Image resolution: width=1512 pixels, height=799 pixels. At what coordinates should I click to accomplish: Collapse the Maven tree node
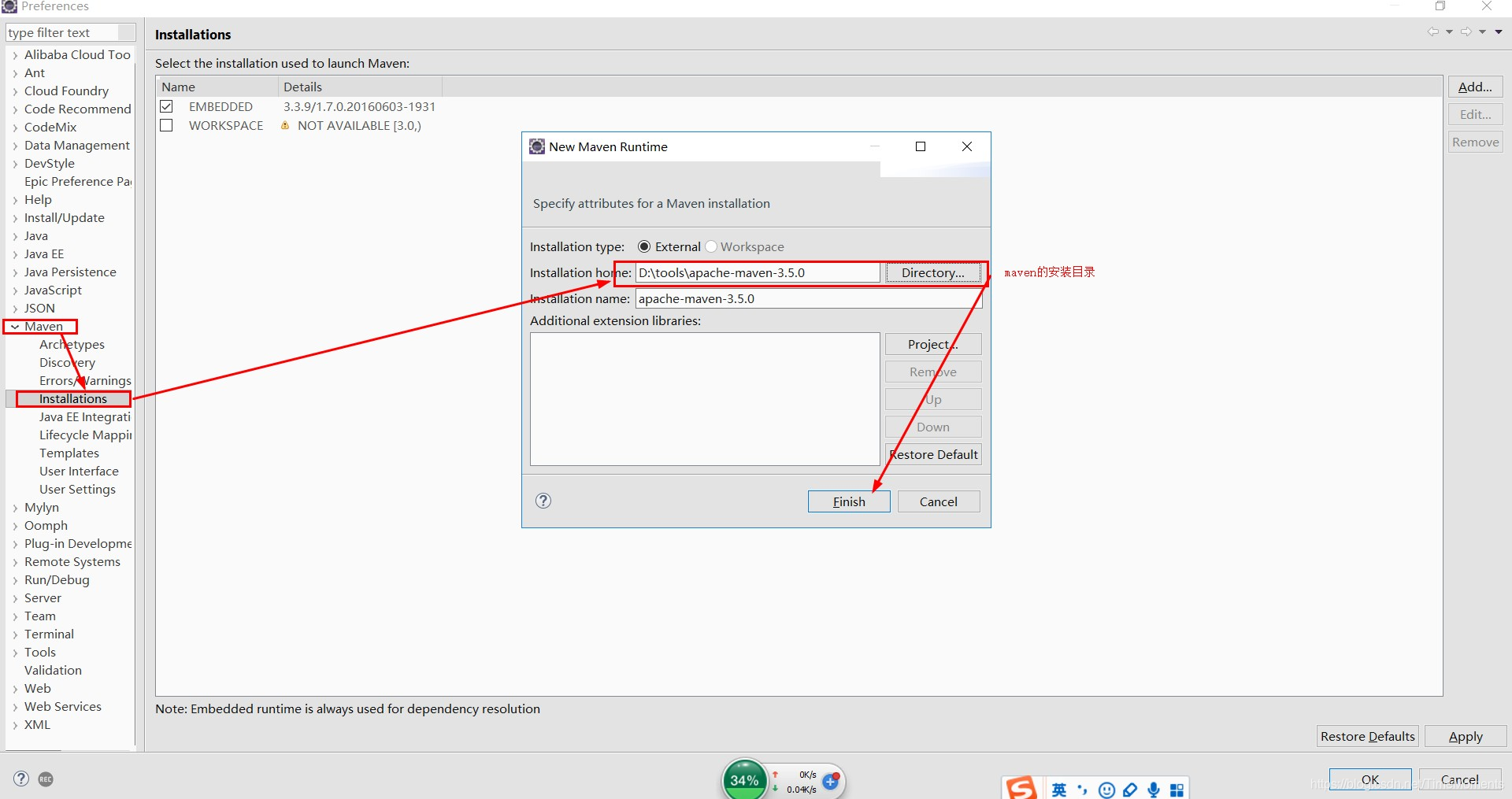click(15, 327)
